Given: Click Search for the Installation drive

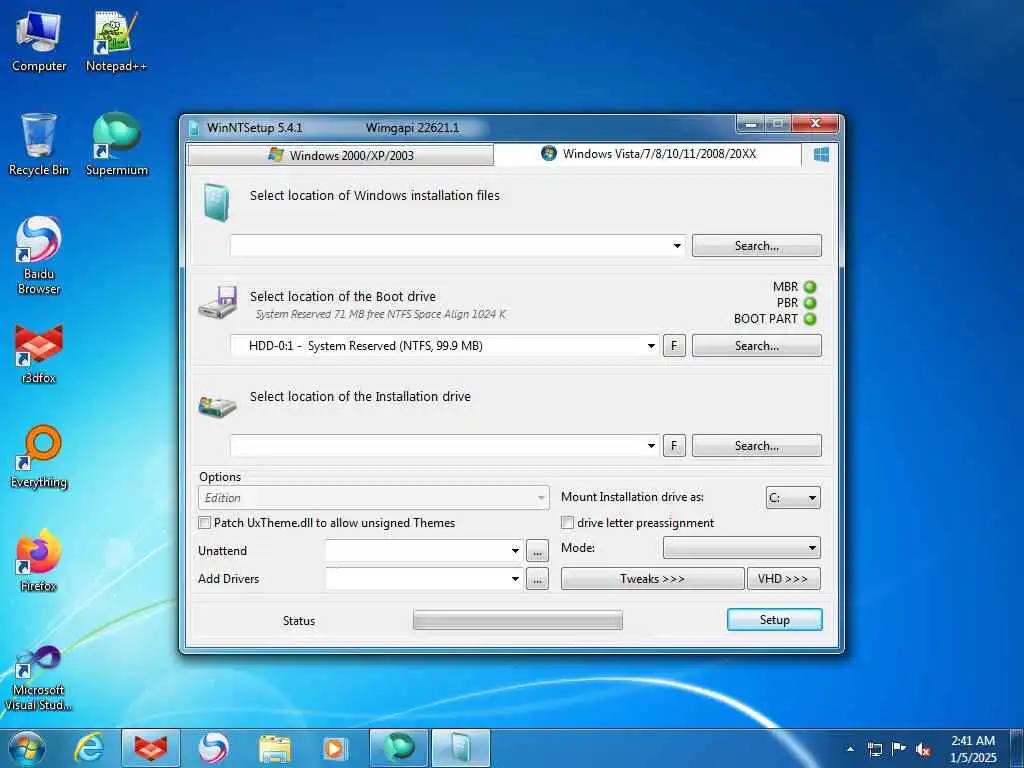Looking at the screenshot, I should (x=756, y=445).
